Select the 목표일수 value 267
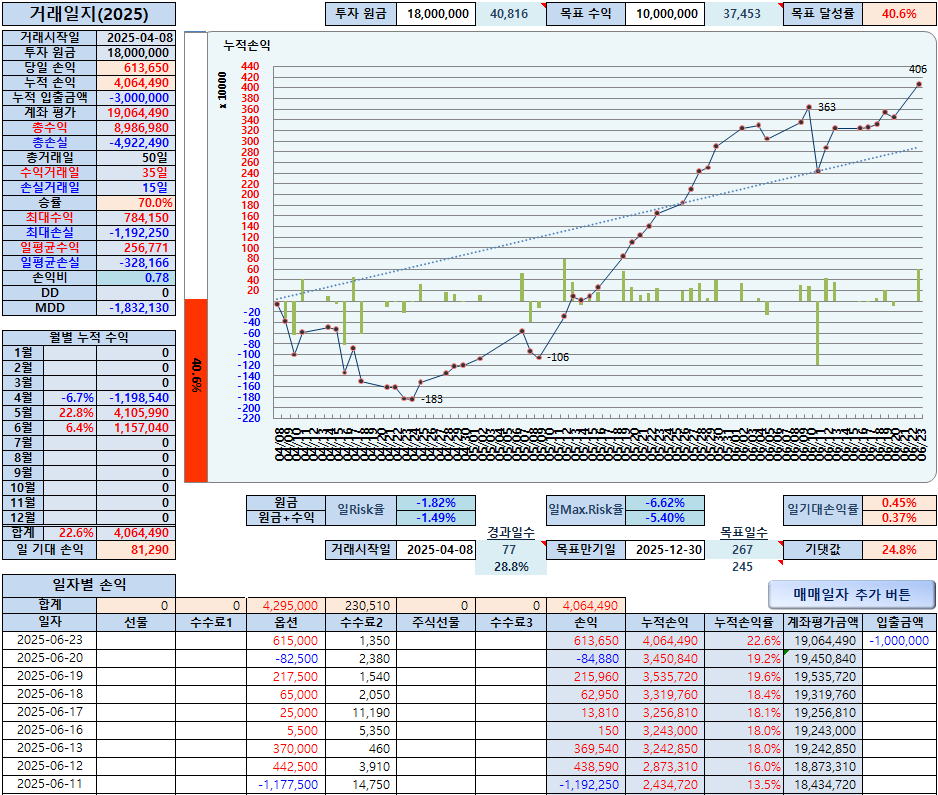The height and width of the screenshot is (795, 938). click(x=744, y=549)
